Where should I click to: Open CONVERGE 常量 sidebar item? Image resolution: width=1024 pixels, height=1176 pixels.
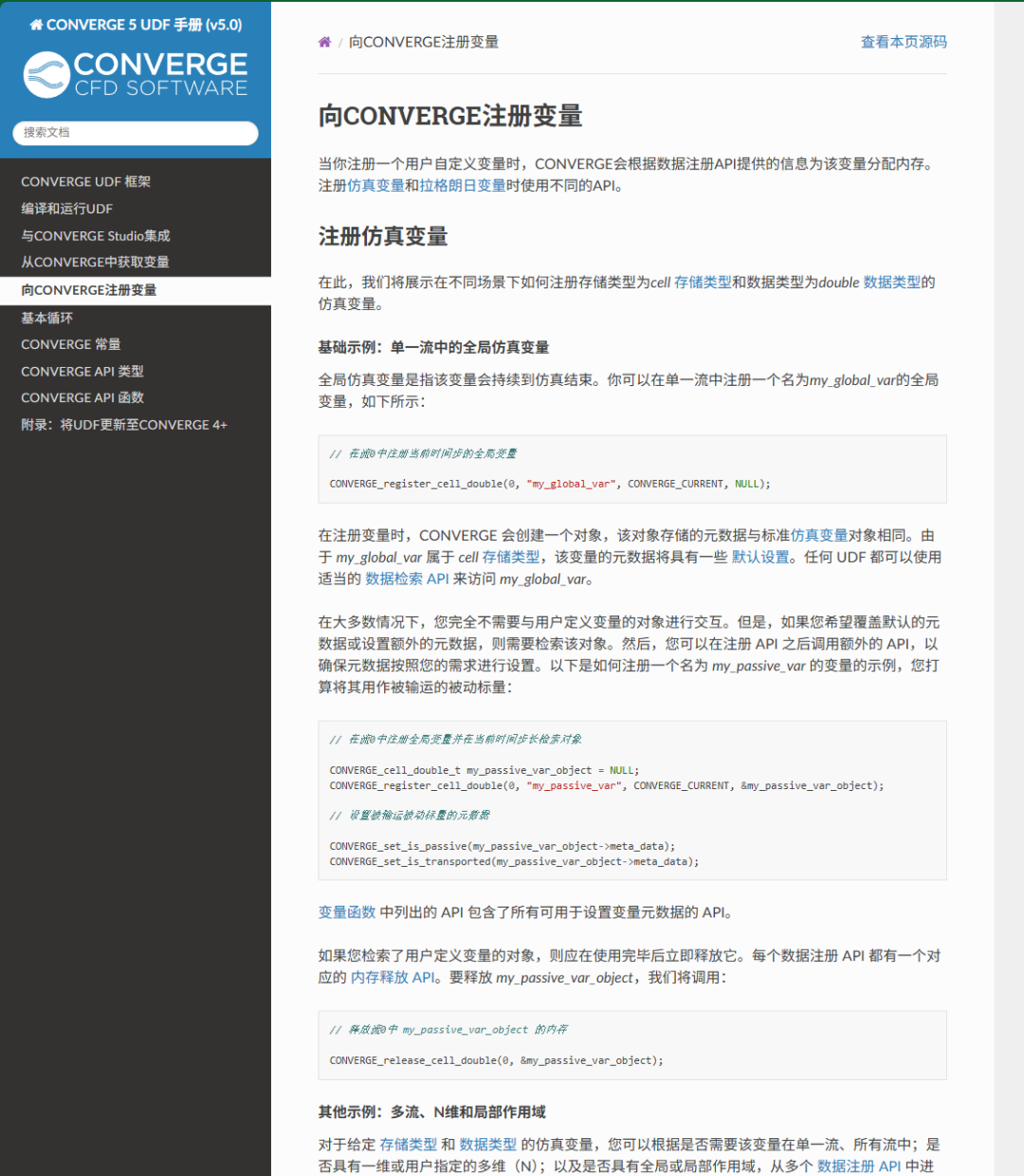(x=70, y=344)
